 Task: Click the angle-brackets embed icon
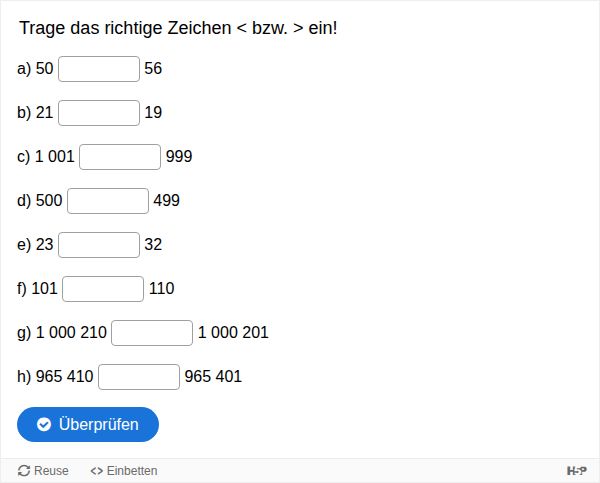pos(96,471)
